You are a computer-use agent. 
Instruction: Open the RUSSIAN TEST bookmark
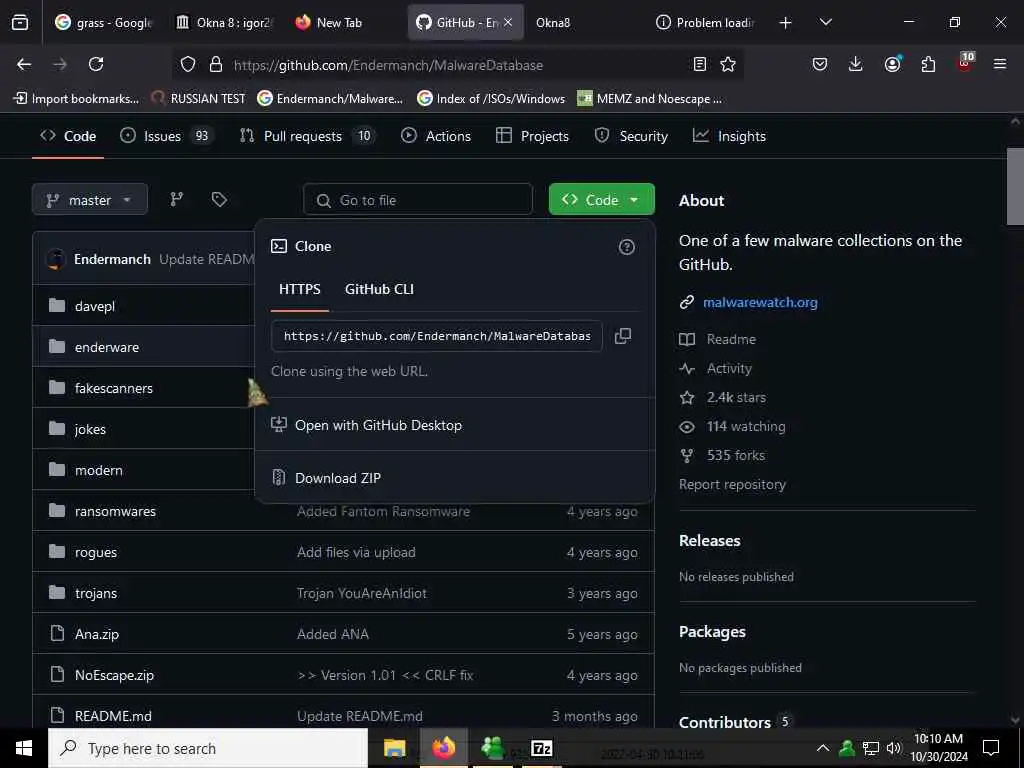pyautogui.click(x=199, y=99)
